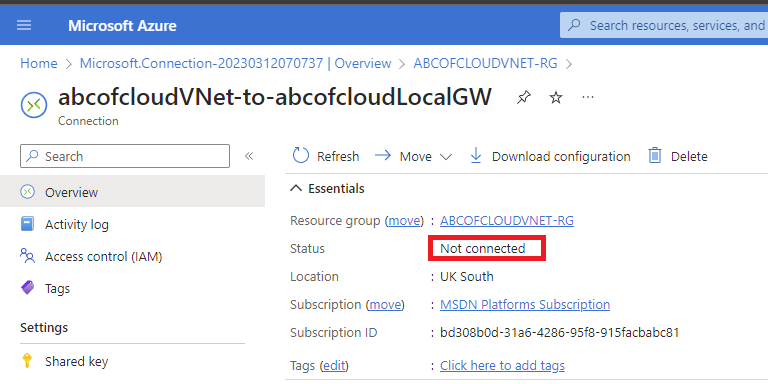Click the circular Refresh icon
The image size is (768, 384).
(x=301, y=156)
